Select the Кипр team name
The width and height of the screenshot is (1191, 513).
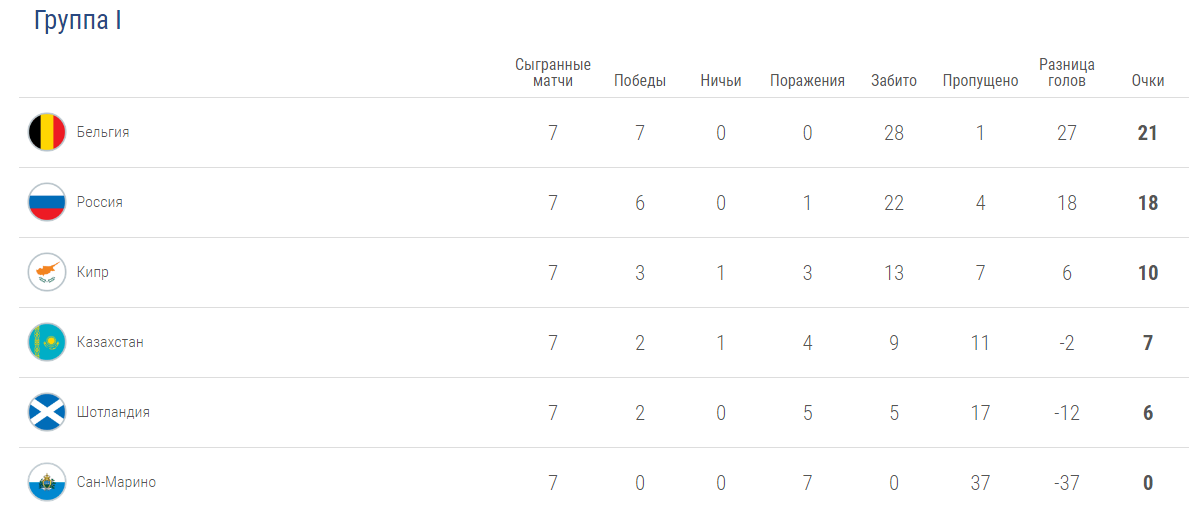point(93,272)
